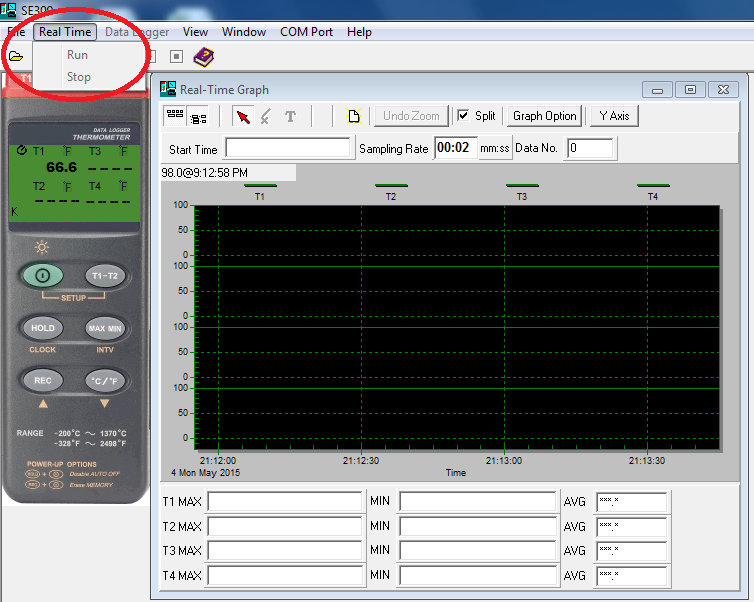Switch to the second list layout icon
This screenshot has height=602, width=754.
197,116
